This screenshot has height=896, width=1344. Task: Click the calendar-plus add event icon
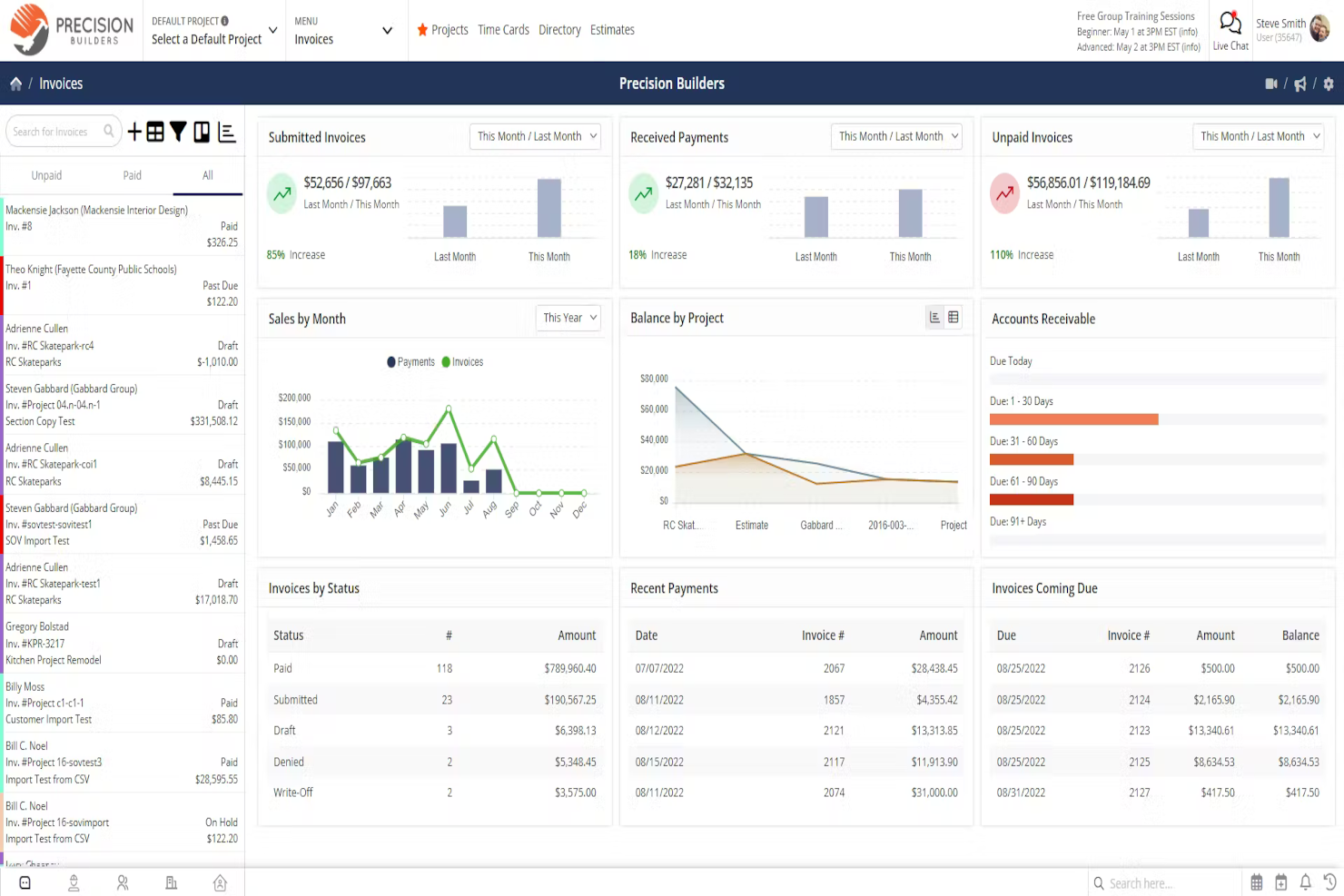(x=1280, y=882)
